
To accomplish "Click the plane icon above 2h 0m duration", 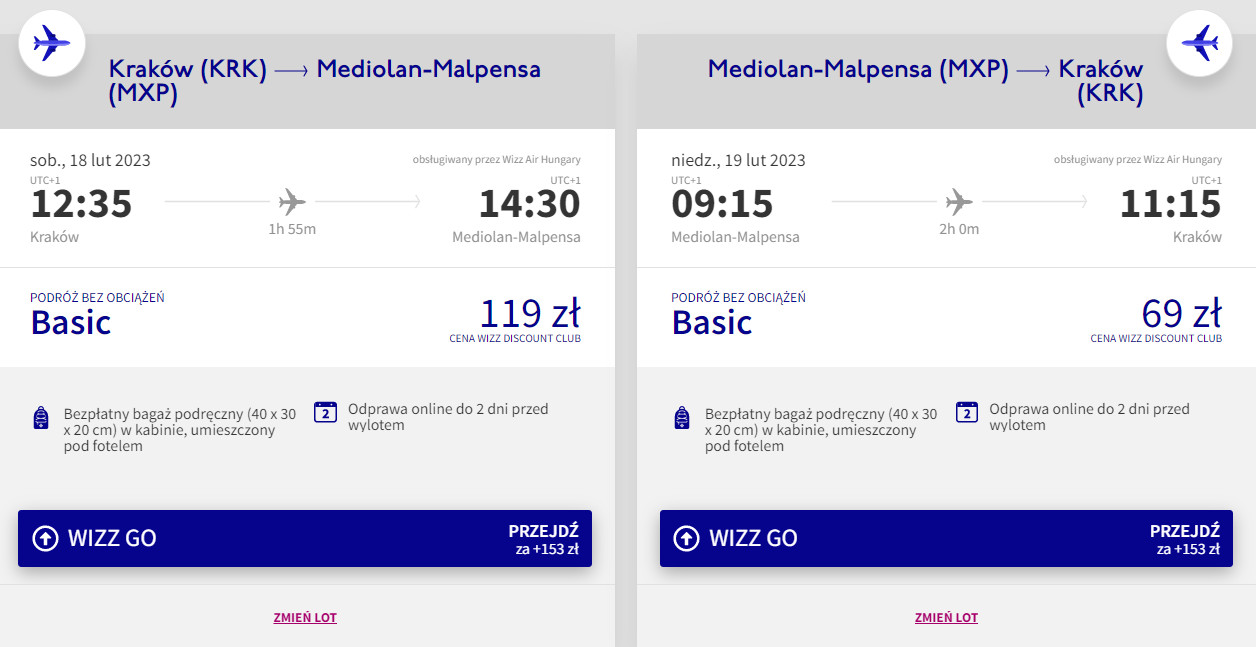I will click(x=959, y=203).
